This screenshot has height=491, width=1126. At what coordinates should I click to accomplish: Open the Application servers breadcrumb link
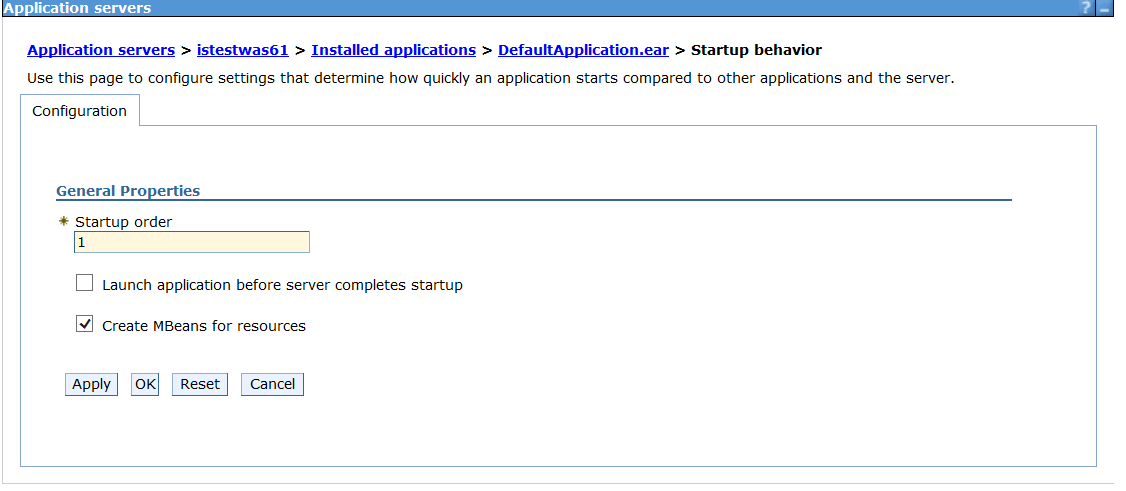[101, 50]
